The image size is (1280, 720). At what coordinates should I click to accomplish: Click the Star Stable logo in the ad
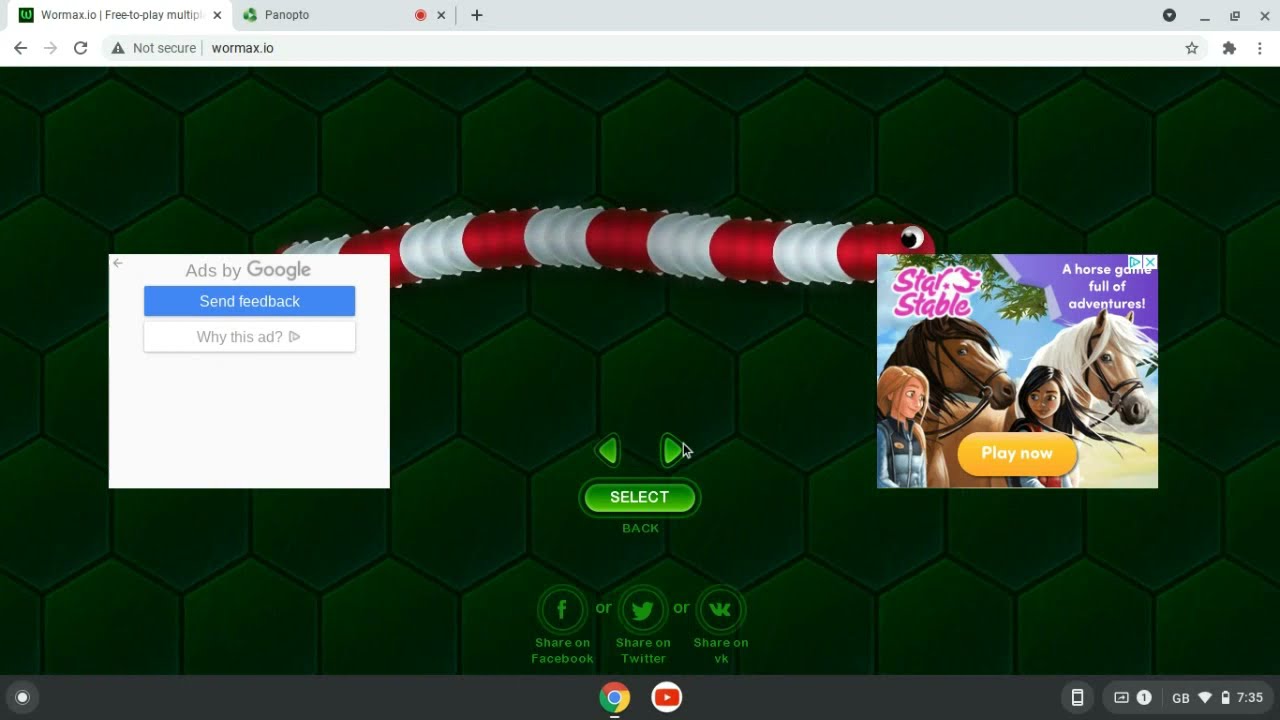(936, 291)
